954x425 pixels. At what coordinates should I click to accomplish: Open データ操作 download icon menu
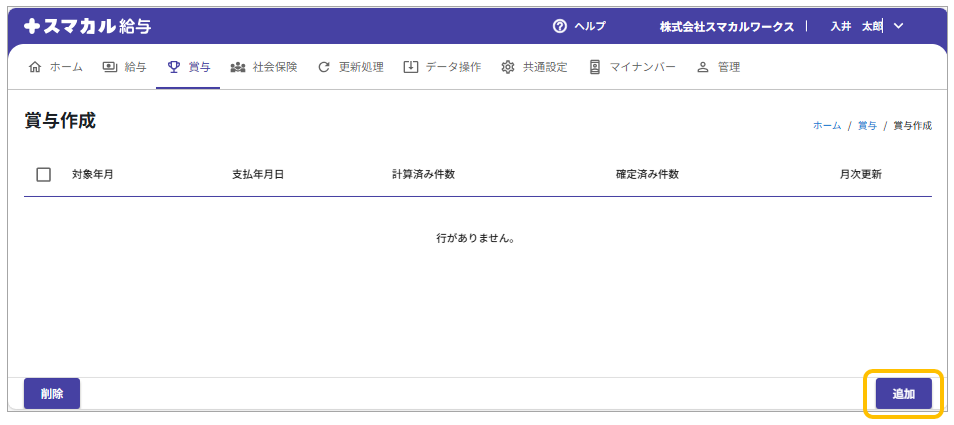point(410,67)
